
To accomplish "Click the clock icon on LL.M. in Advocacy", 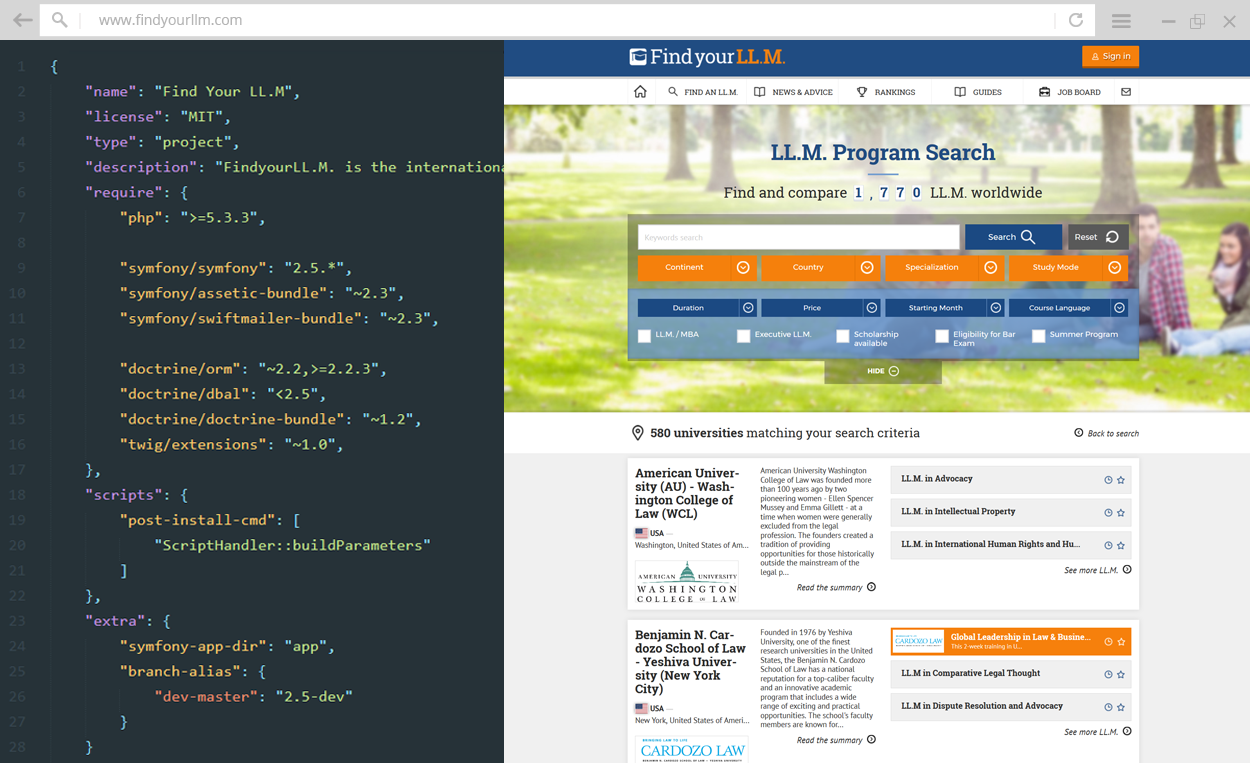I will pyautogui.click(x=1108, y=480).
